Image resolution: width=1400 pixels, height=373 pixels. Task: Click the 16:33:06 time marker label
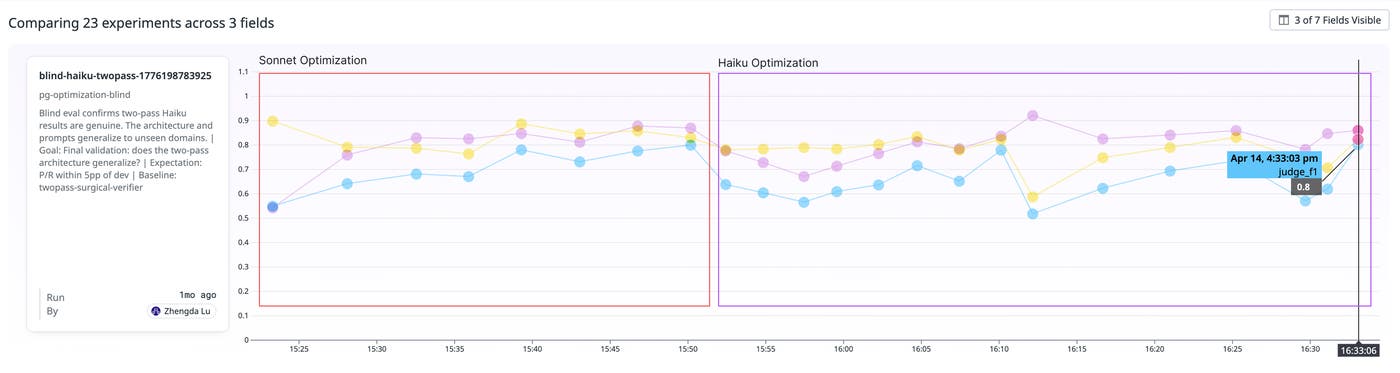[1359, 351]
